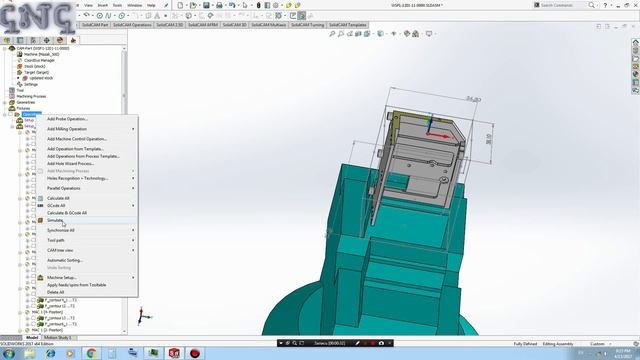
Task: Open the Help menu
Action: (151, 5)
